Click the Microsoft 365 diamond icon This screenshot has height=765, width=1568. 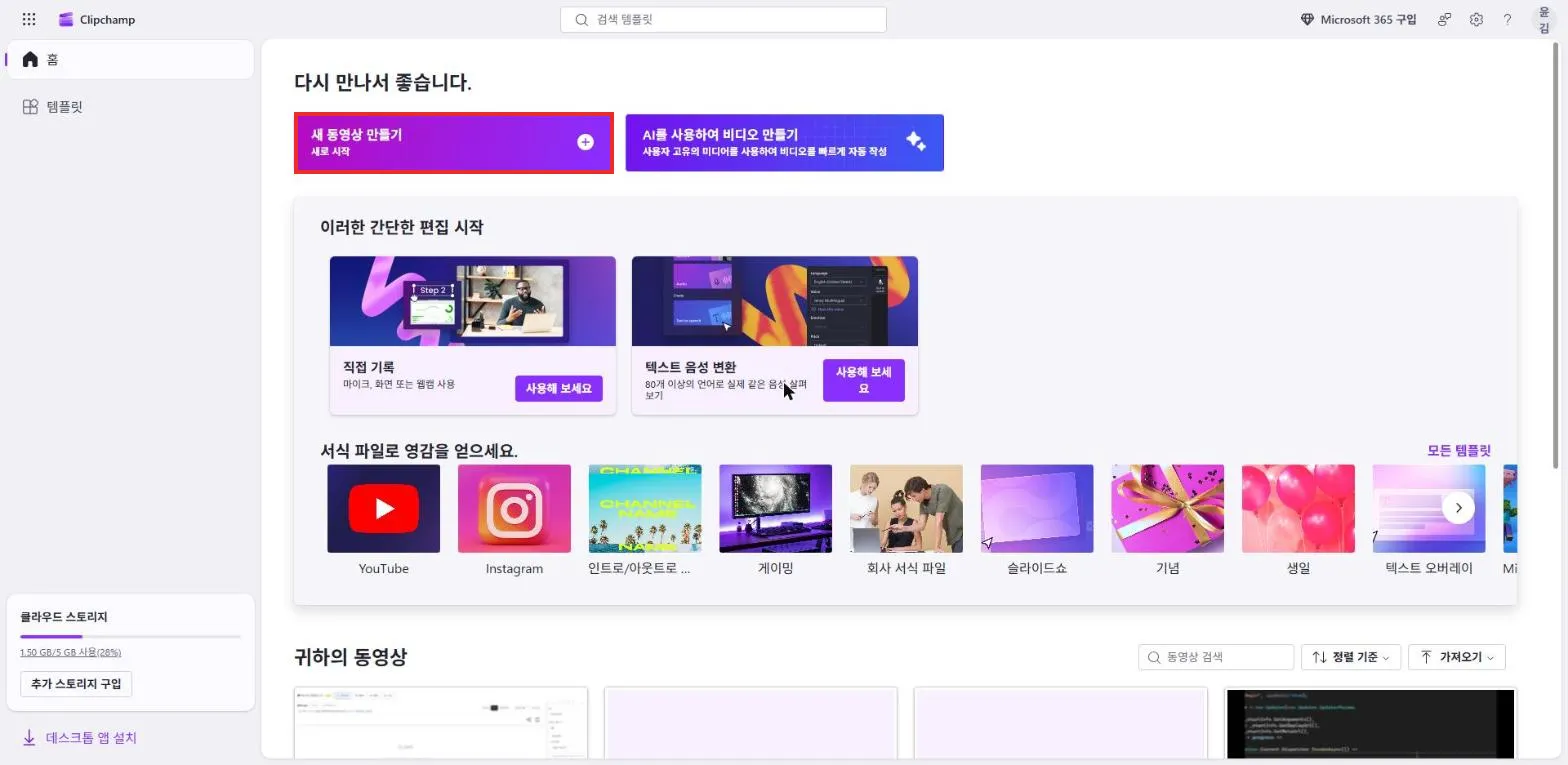pos(1307,19)
